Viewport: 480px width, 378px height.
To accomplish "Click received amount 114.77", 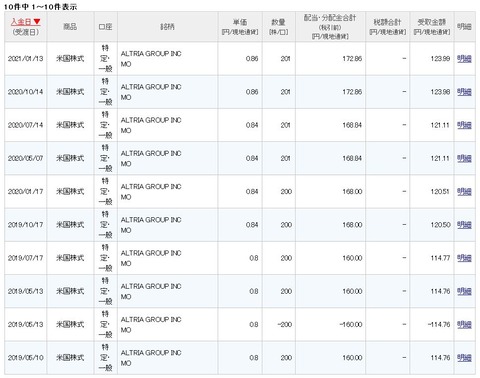I will pyautogui.click(x=440, y=258).
